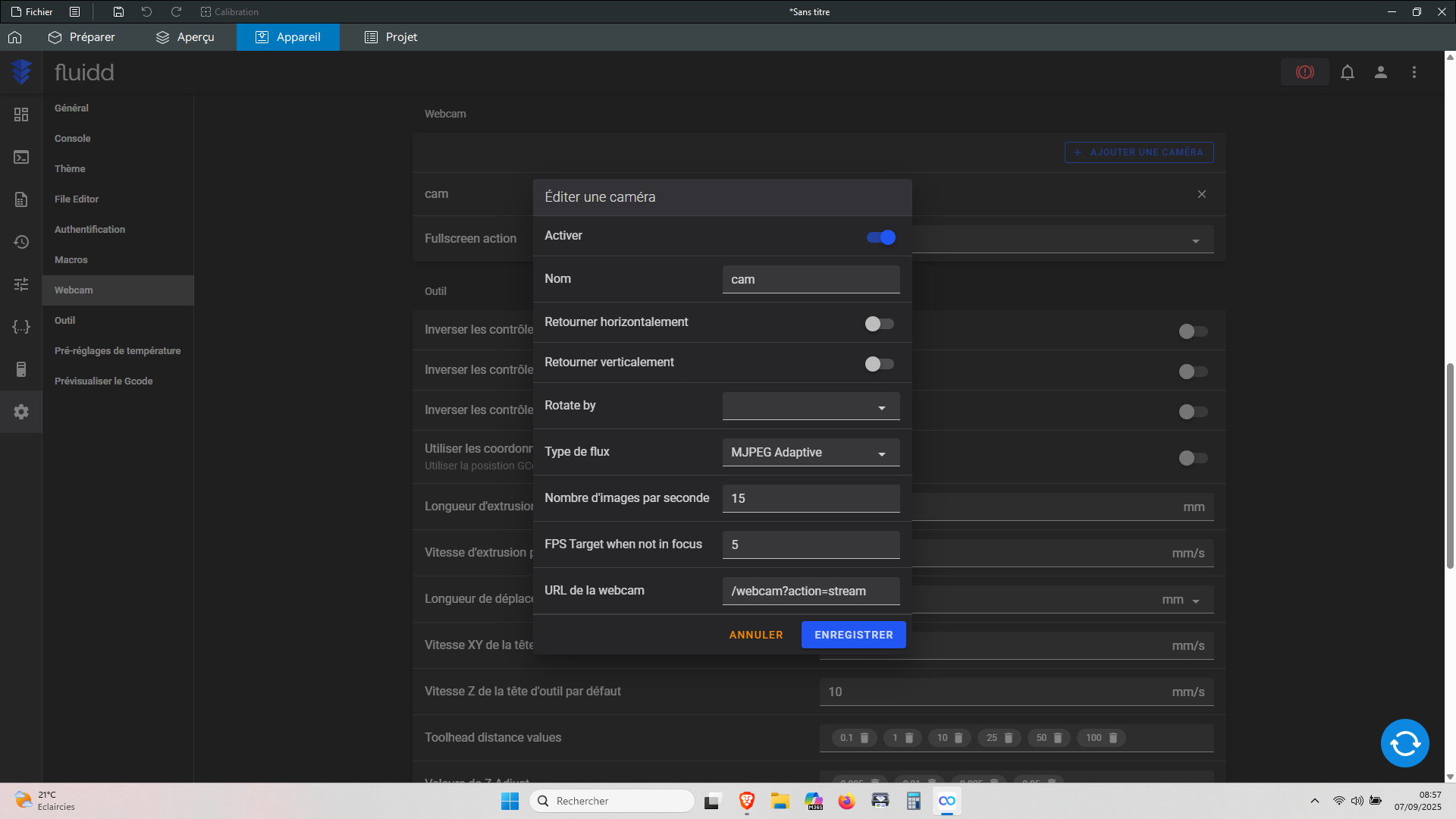The width and height of the screenshot is (1456, 819).
Task: Open the dashboard icon in the left sidebar
Action: (21, 115)
